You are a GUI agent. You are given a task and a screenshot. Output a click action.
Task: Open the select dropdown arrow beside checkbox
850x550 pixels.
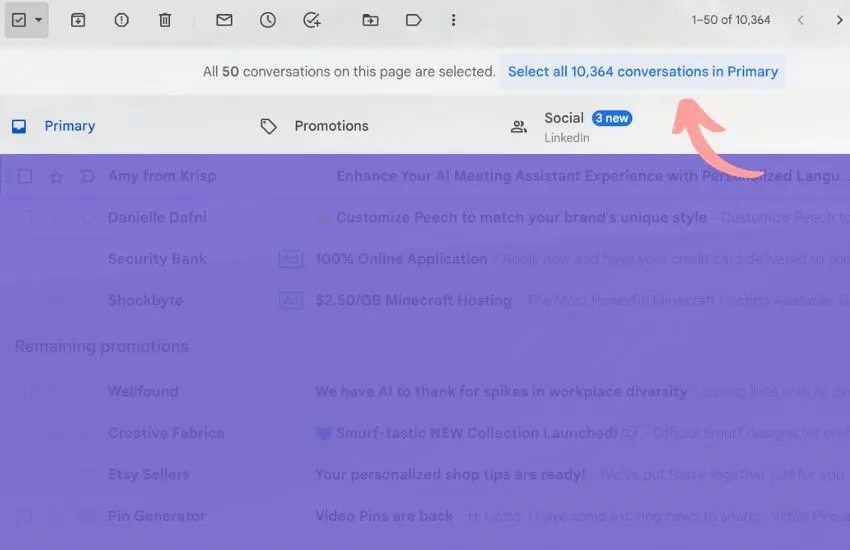38,20
